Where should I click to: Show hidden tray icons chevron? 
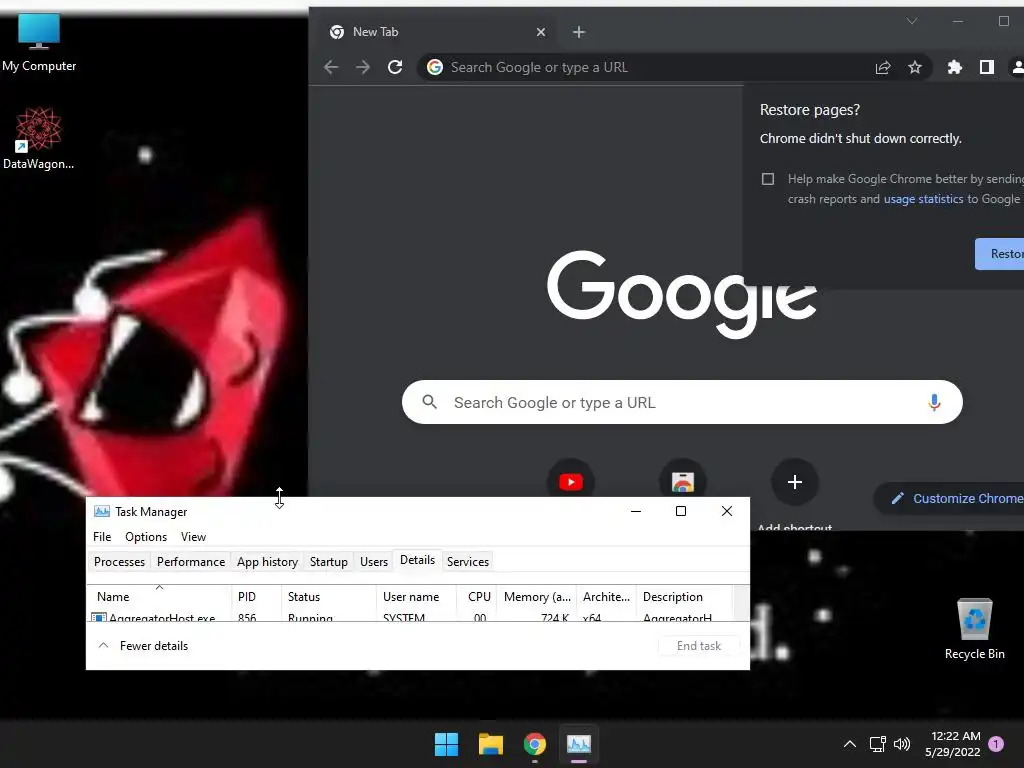[850, 744]
